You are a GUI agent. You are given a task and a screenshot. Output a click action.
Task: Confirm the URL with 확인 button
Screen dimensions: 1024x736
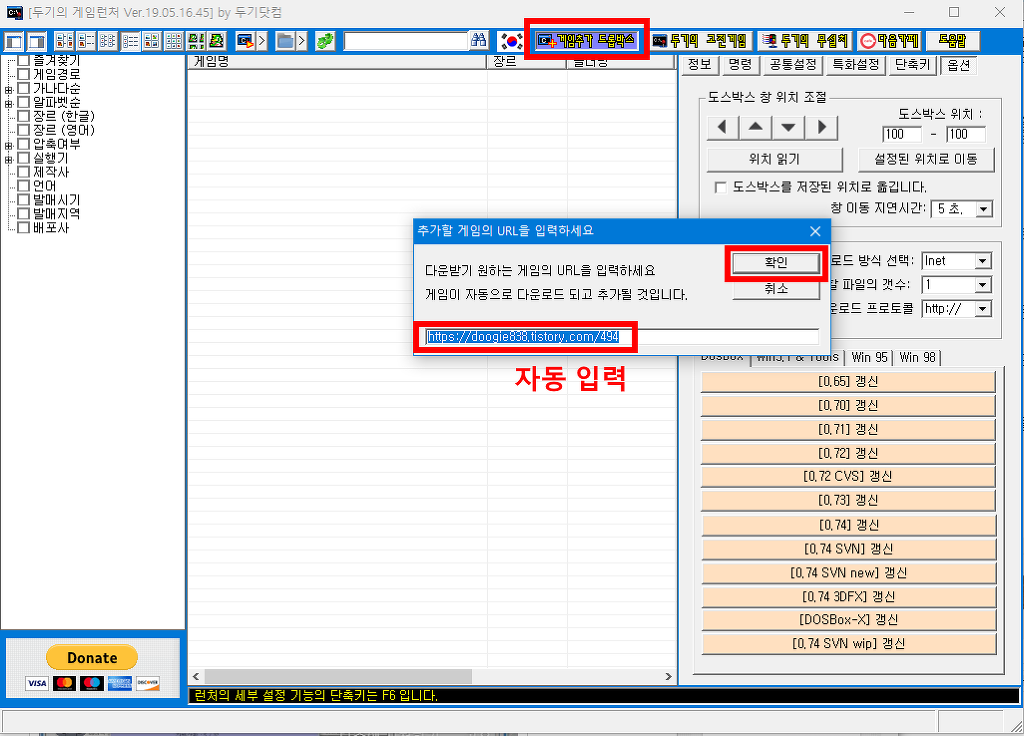click(776, 262)
